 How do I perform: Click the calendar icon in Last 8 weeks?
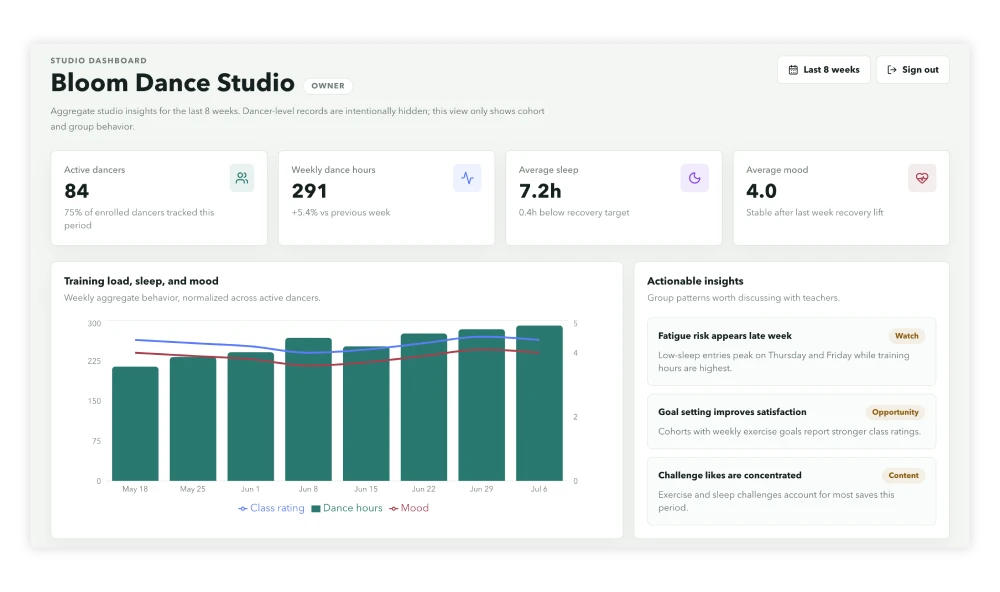click(793, 70)
